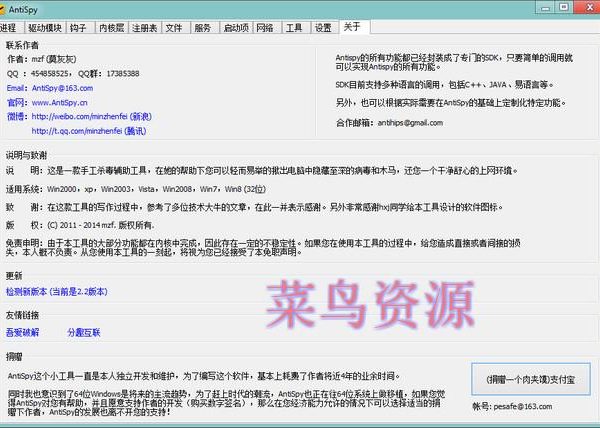Open the weibo.com/minzhenfei Sina Weibo link
Screen dimensions: 600x428
(x=100, y=116)
